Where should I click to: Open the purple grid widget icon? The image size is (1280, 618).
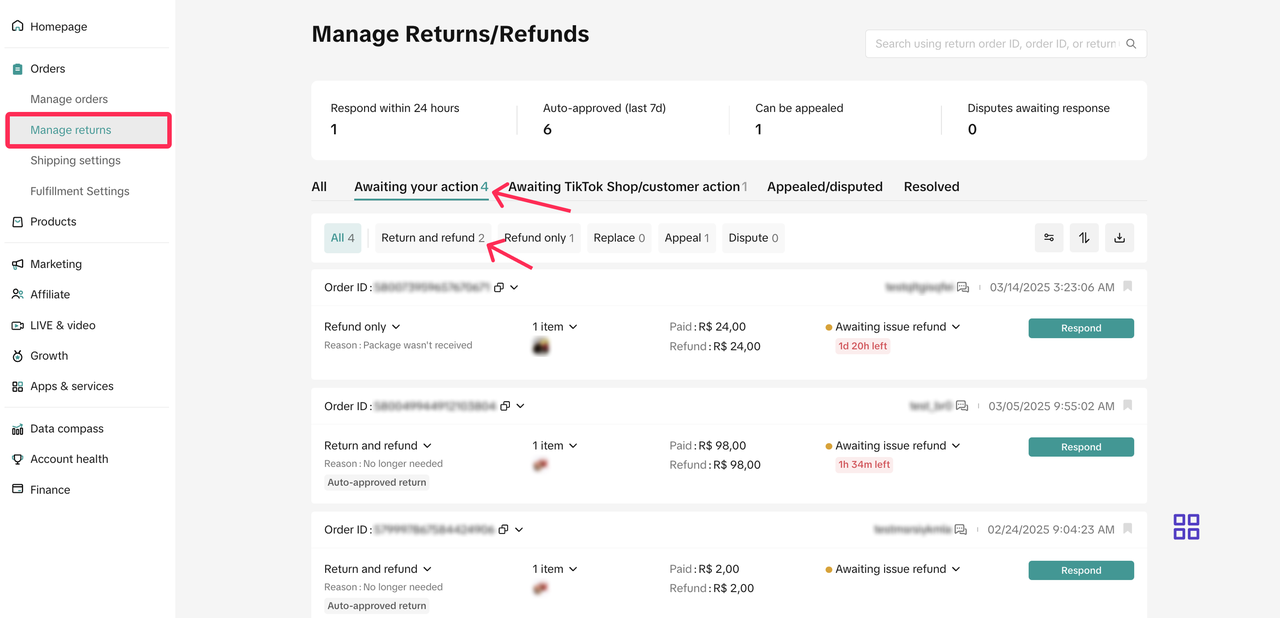(1186, 527)
